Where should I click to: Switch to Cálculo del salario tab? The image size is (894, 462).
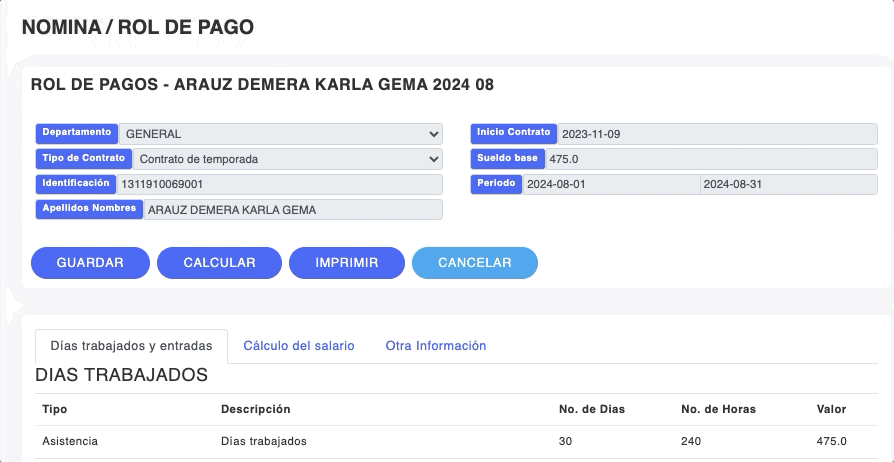[298, 346]
